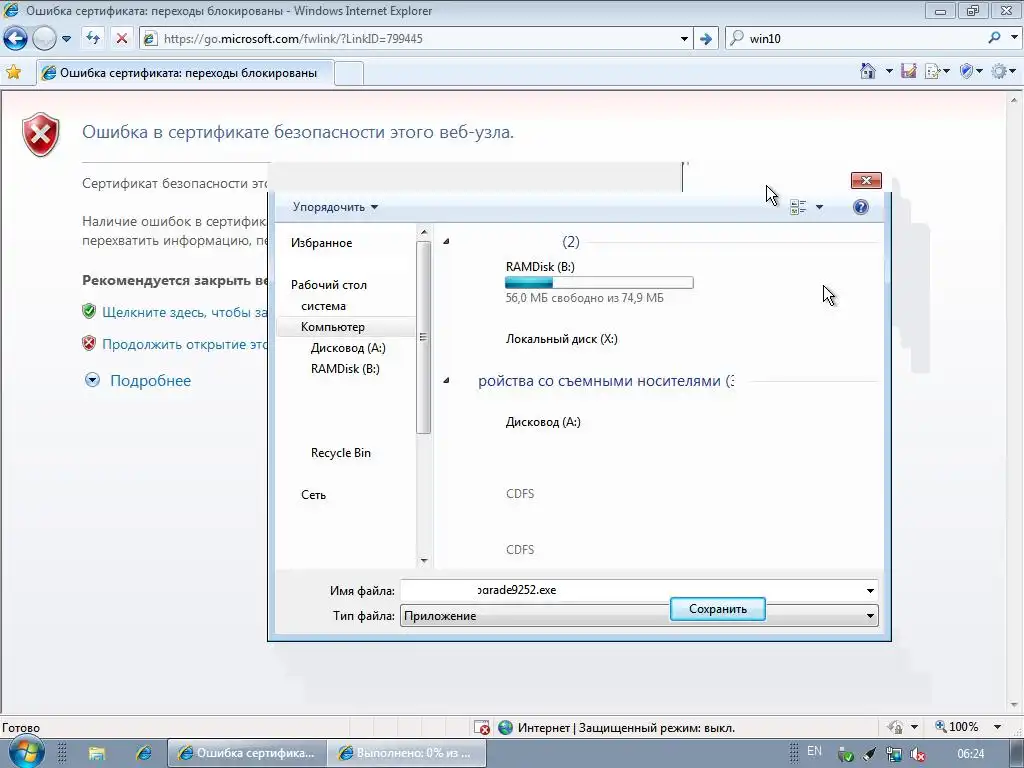Click the link to close this webpage
Screen dimensions: 1024x768
click(185, 312)
